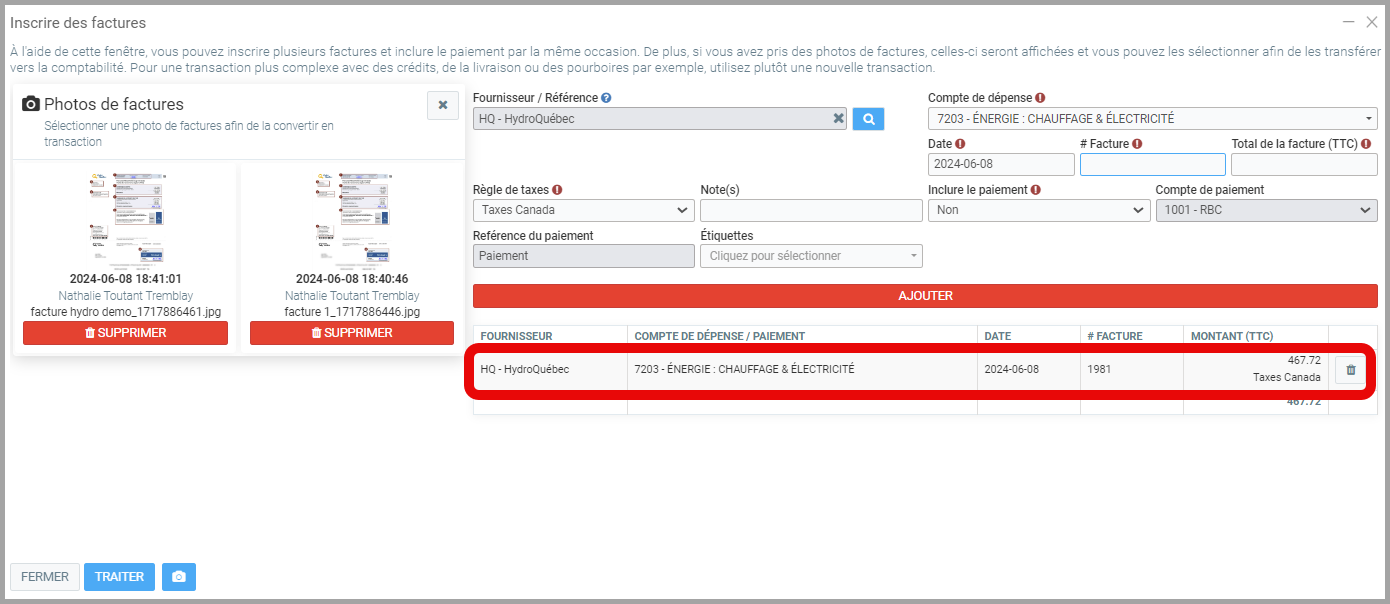This screenshot has height=604, width=1390.
Task: Click the help icon beside Fournisseur / Référence
Action: pyautogui.click(x=606, y=98)
